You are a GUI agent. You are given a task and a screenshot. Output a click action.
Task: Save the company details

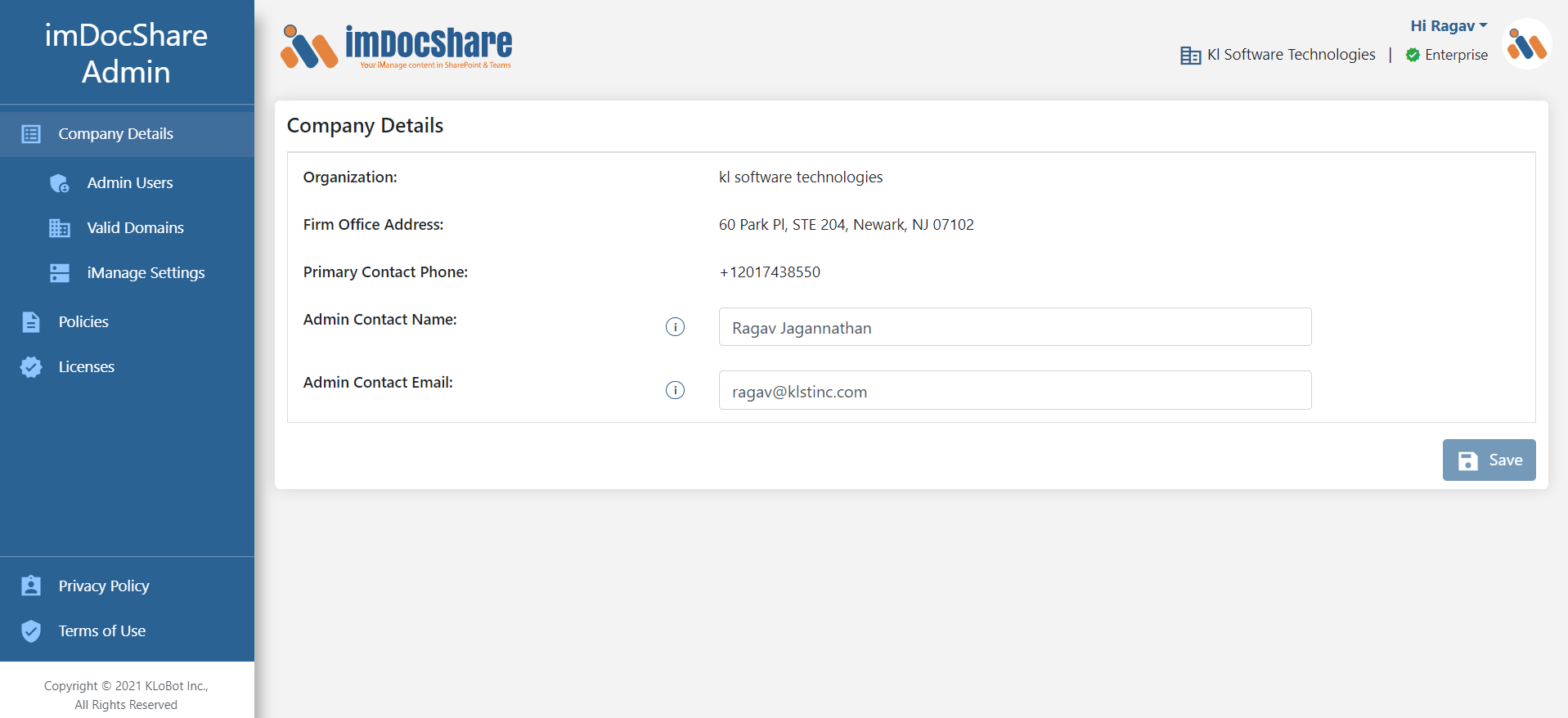1489,460
